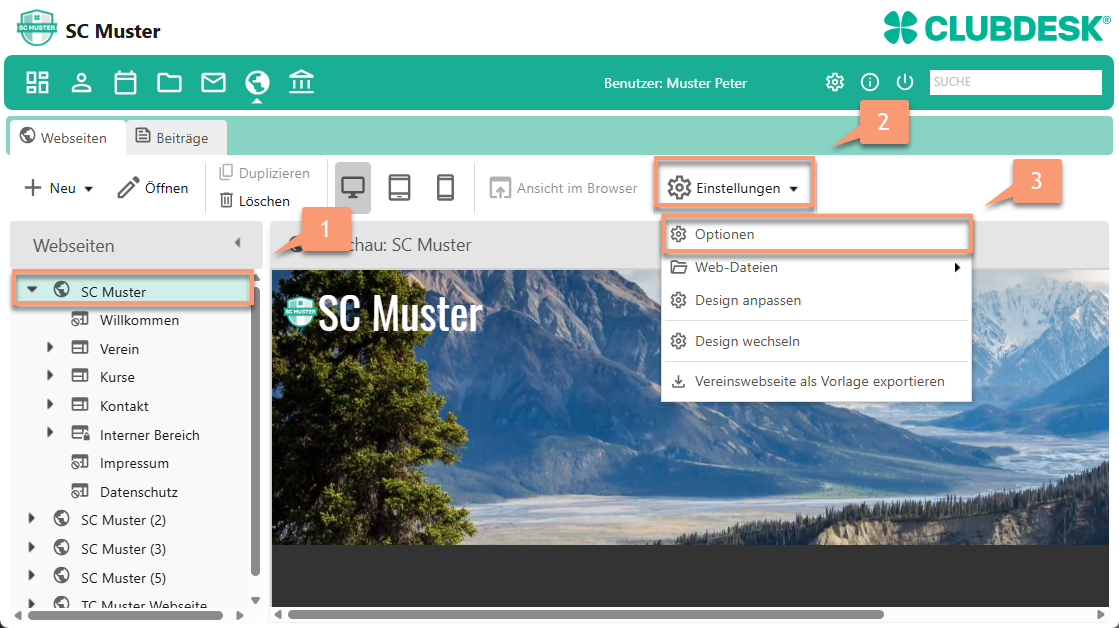Open the dashboard grid icon in navigation bar

[37, 82]
